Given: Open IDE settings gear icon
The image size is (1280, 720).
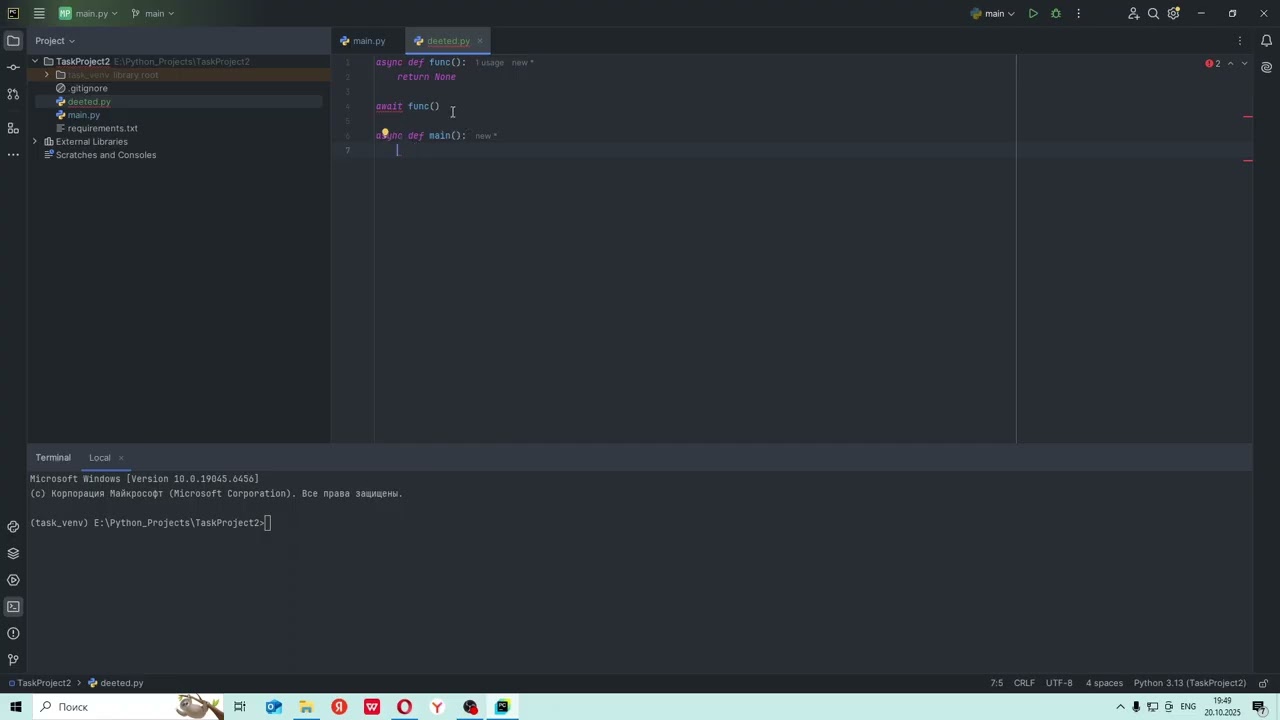Looking at the screenshot, I should [x=1174, y=14].
